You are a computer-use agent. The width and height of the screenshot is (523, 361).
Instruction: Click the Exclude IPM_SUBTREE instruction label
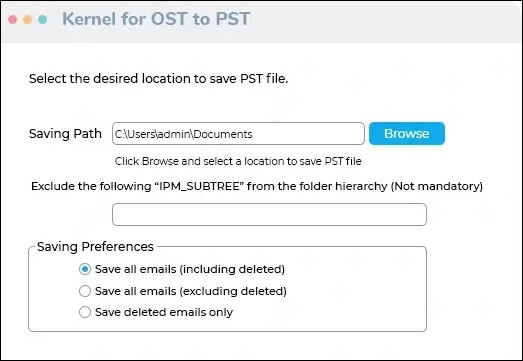click(x=257, y=186)
